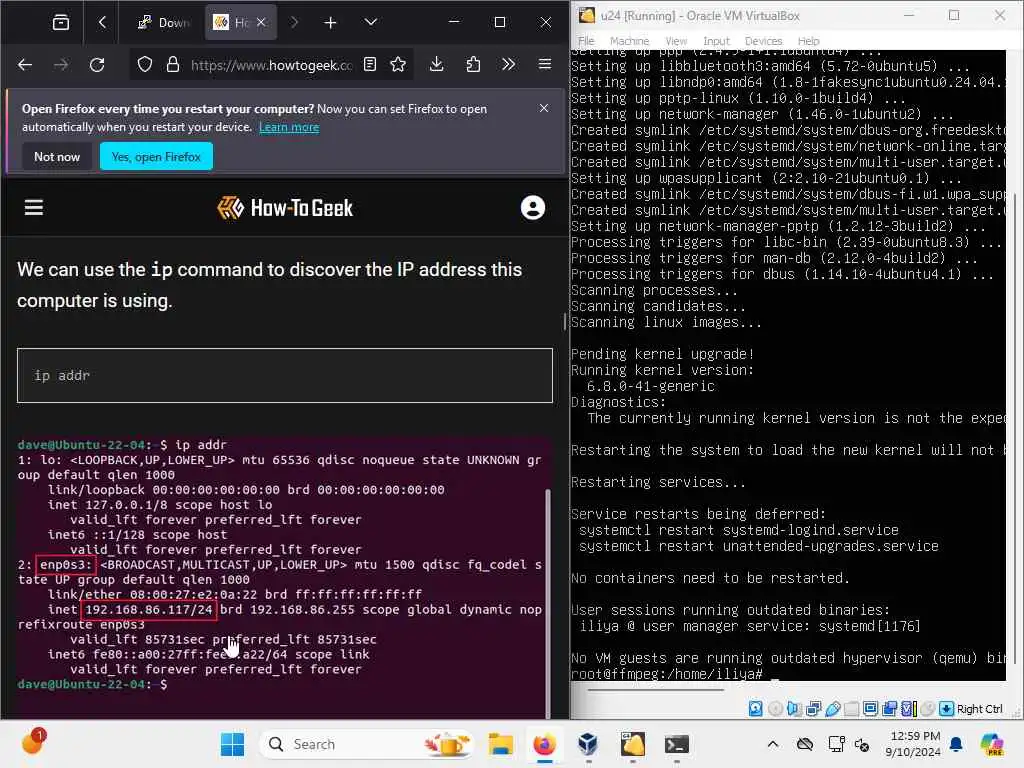Show more Firefox toolbar tools overflow
This screenshot has width=1024, height=768.
pos(508,64)
